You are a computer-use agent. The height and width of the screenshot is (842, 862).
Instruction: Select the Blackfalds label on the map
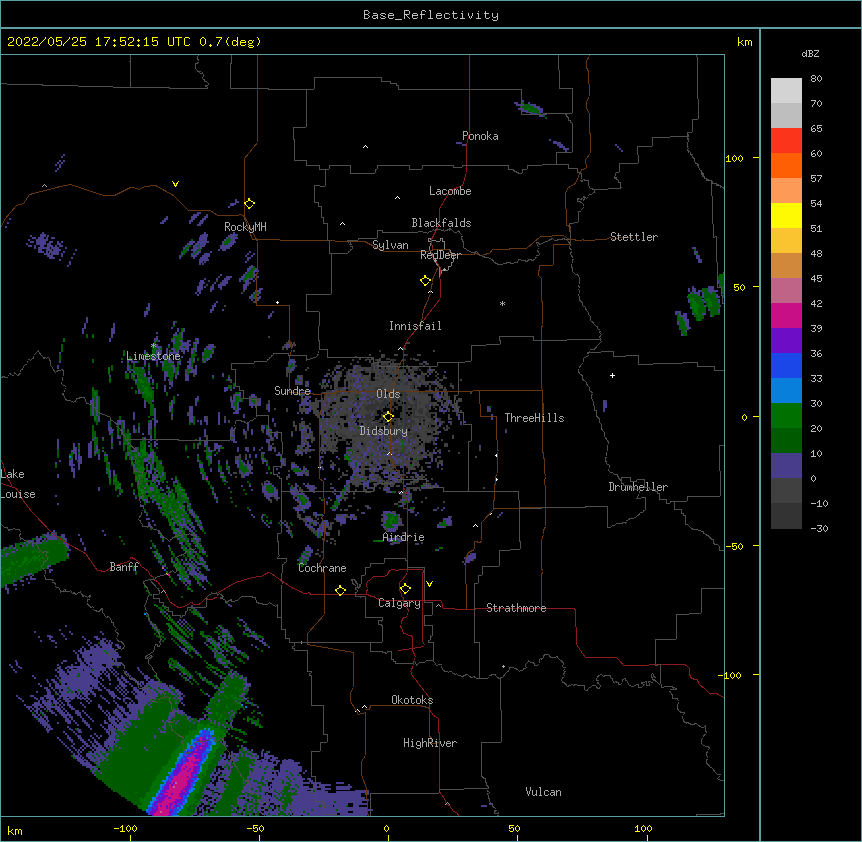click(x=441, y=223)
